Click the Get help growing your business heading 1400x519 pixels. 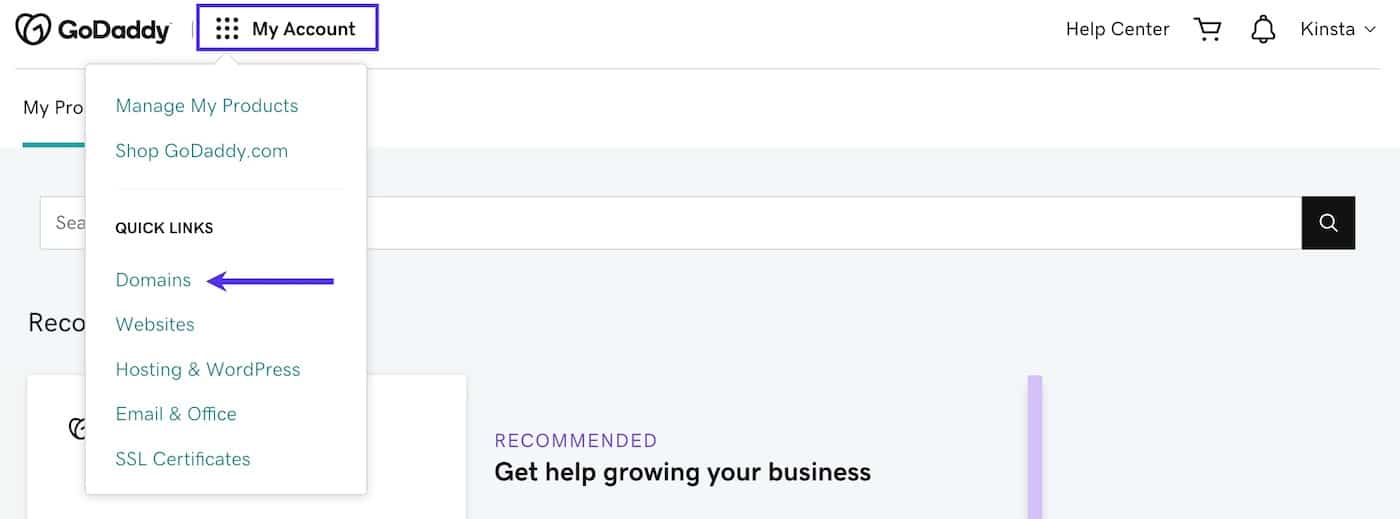tap(682, 472)
